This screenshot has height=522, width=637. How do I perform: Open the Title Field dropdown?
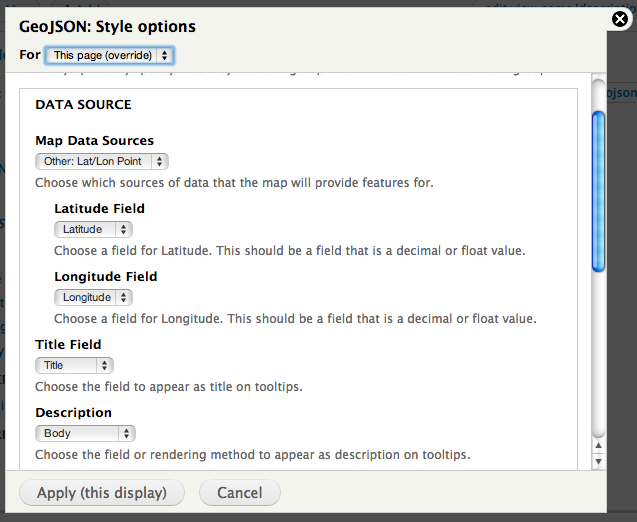pos(74,365)
